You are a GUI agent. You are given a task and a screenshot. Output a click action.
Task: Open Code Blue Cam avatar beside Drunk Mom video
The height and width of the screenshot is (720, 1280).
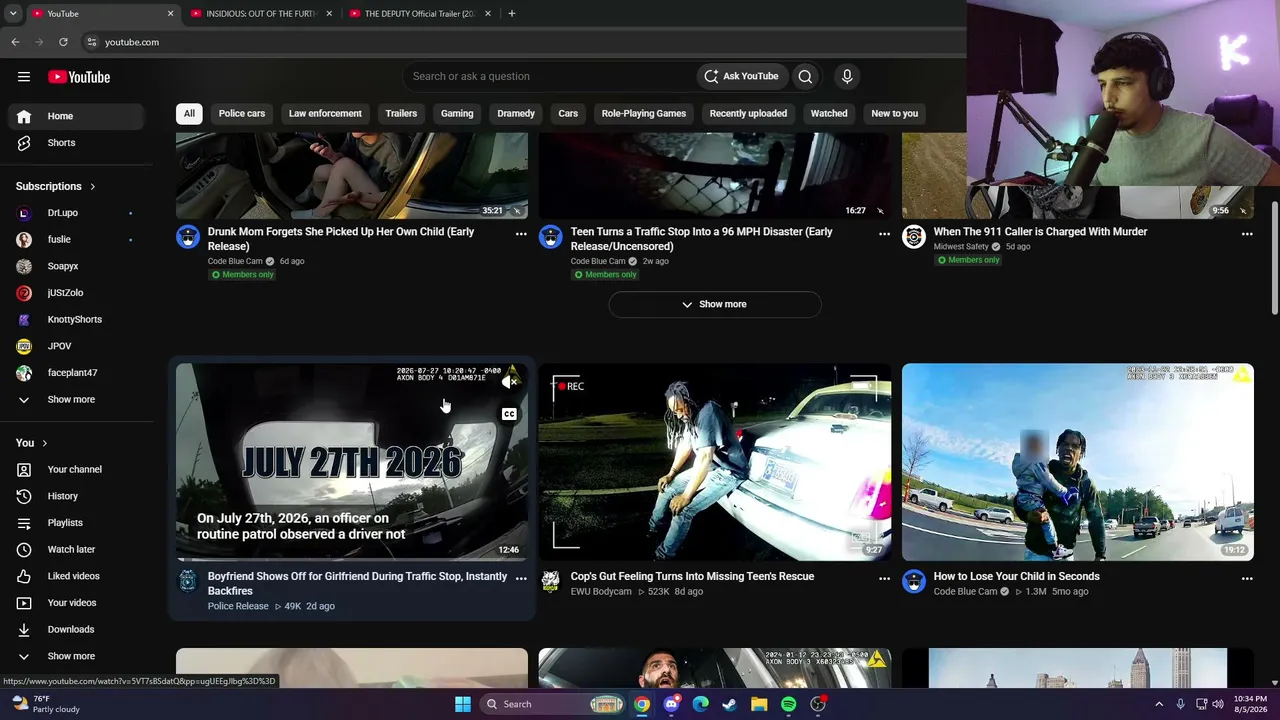coord(188,236)
